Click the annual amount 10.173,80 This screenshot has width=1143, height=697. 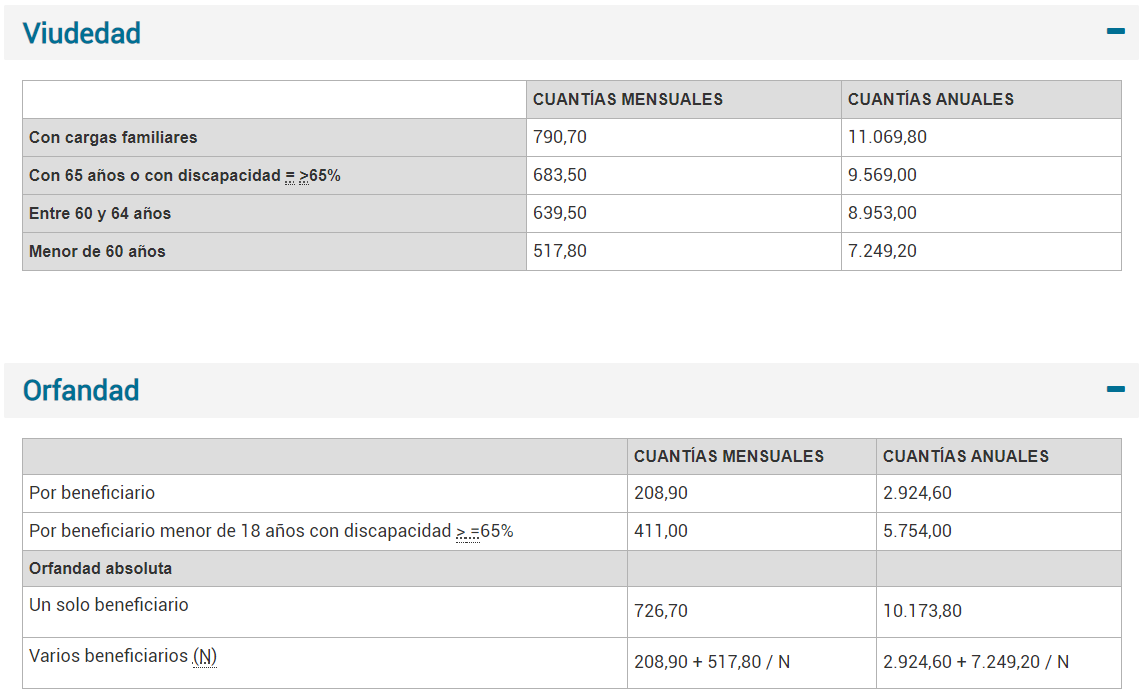click(x=922, y=611)
